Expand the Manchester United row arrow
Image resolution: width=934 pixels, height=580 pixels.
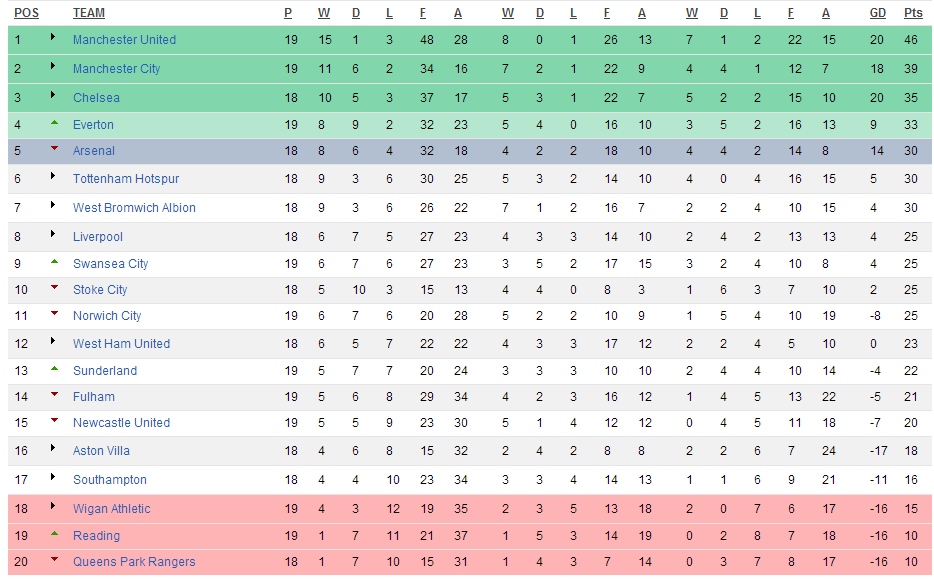[53, 37]
